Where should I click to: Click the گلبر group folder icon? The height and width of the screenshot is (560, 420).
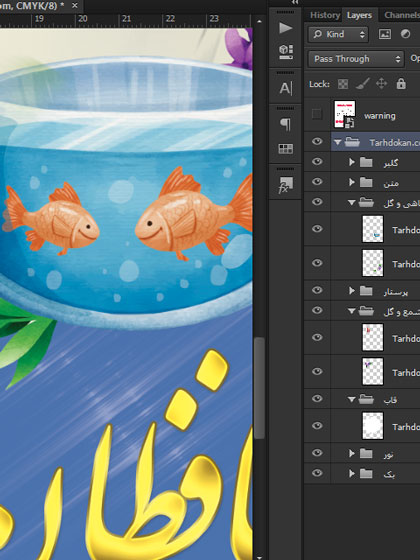(366, 162)
